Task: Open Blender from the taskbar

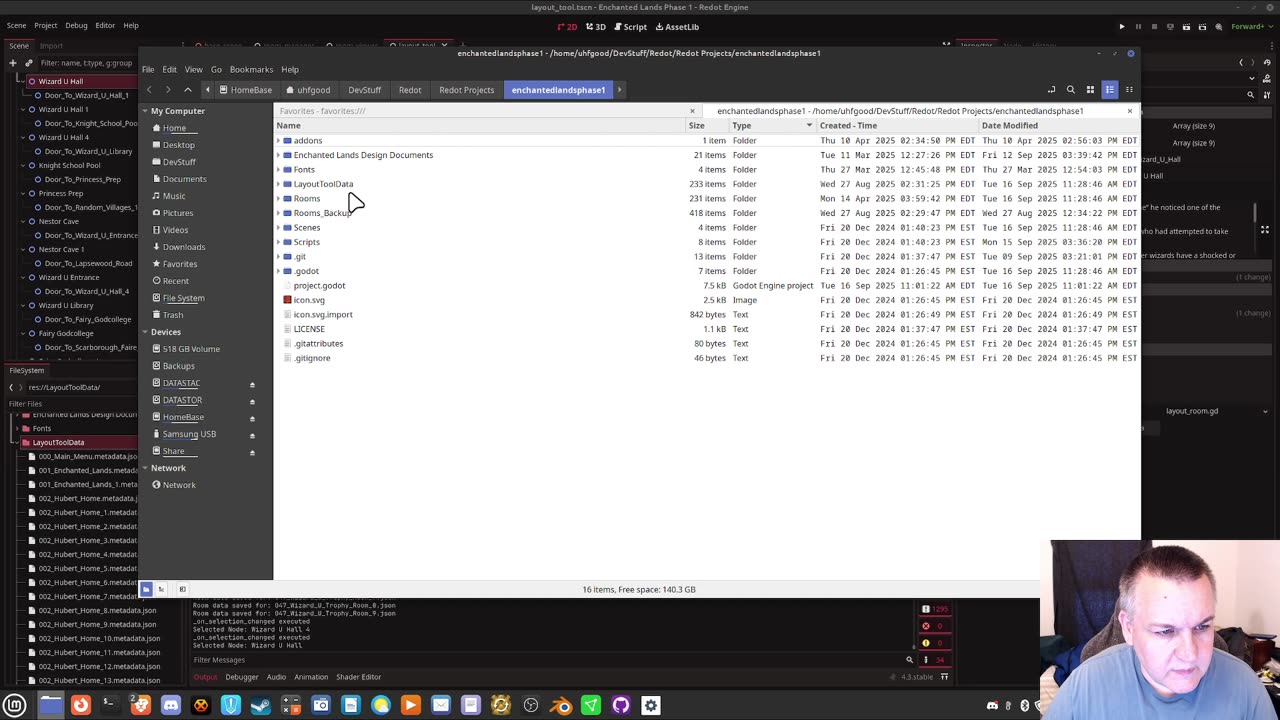Action: pyautogui.click(x=561, y=705)
